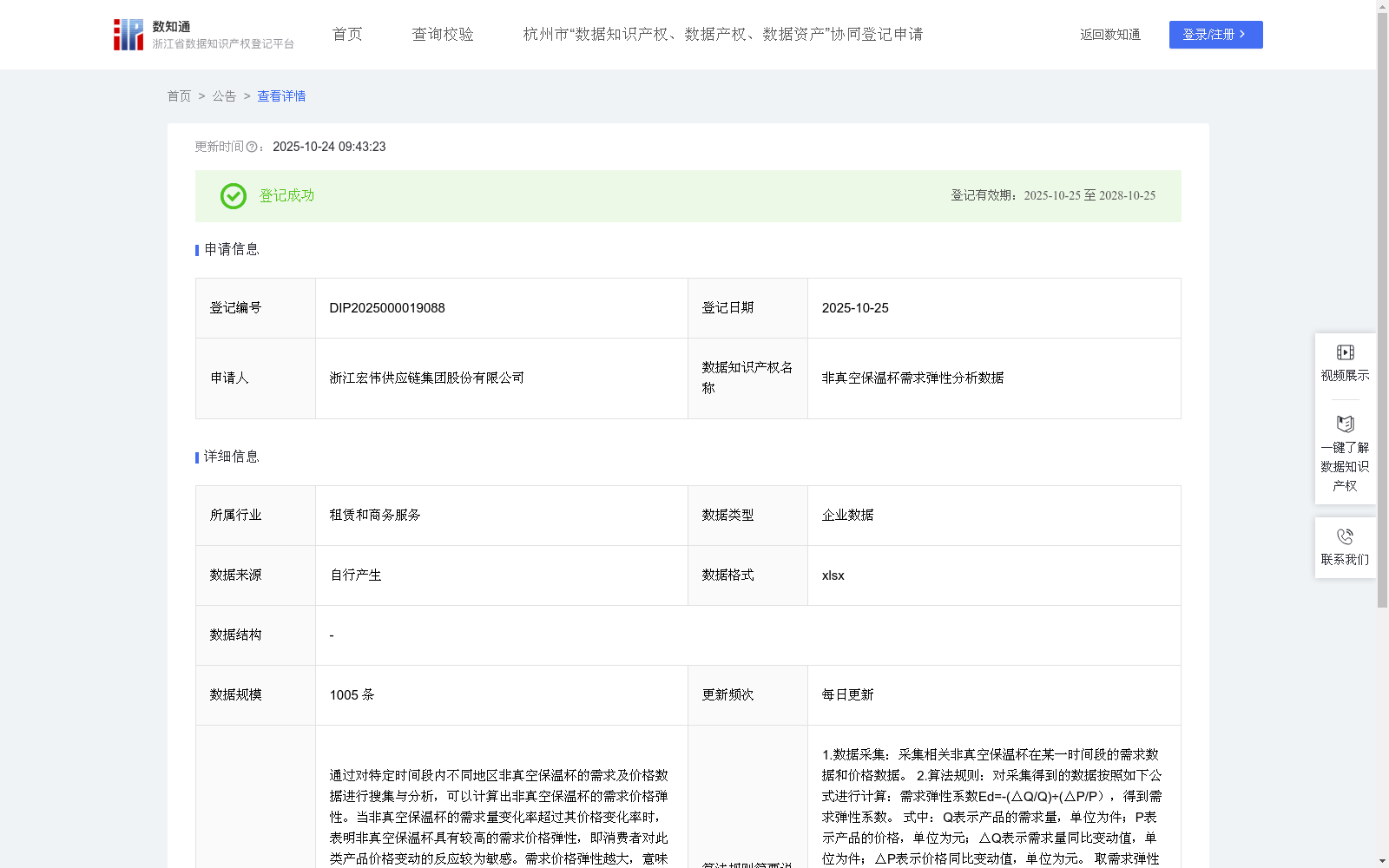Click the 联系我们 phone icon
1389x868 pixels.
click(1345, 537)
